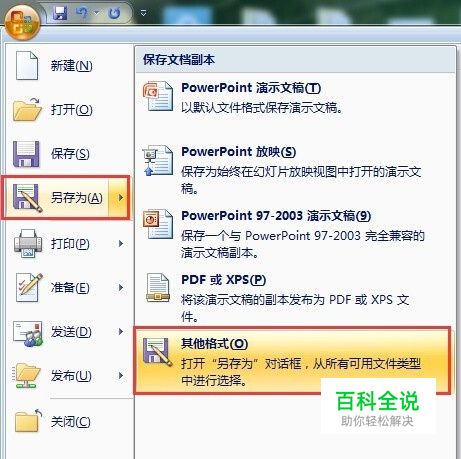This screenshot has width=461, height=459.
Task: Click the Undo arrow in quick access toolbar
Action: click(82, 13)
